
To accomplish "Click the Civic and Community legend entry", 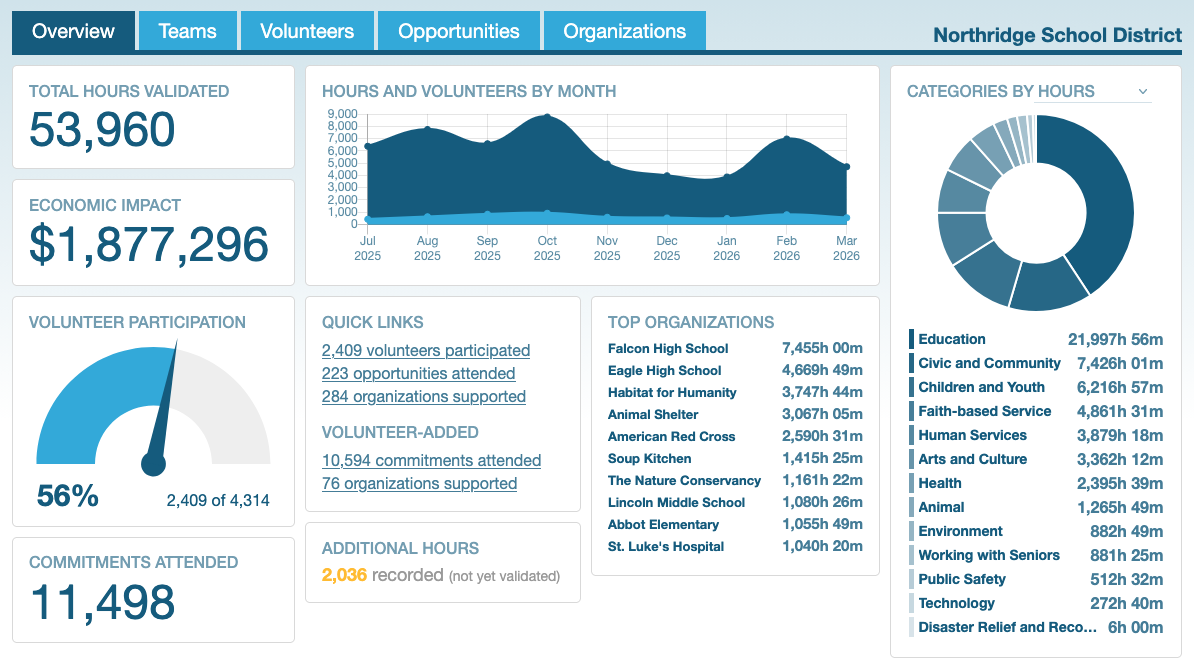I will [990, 363].
